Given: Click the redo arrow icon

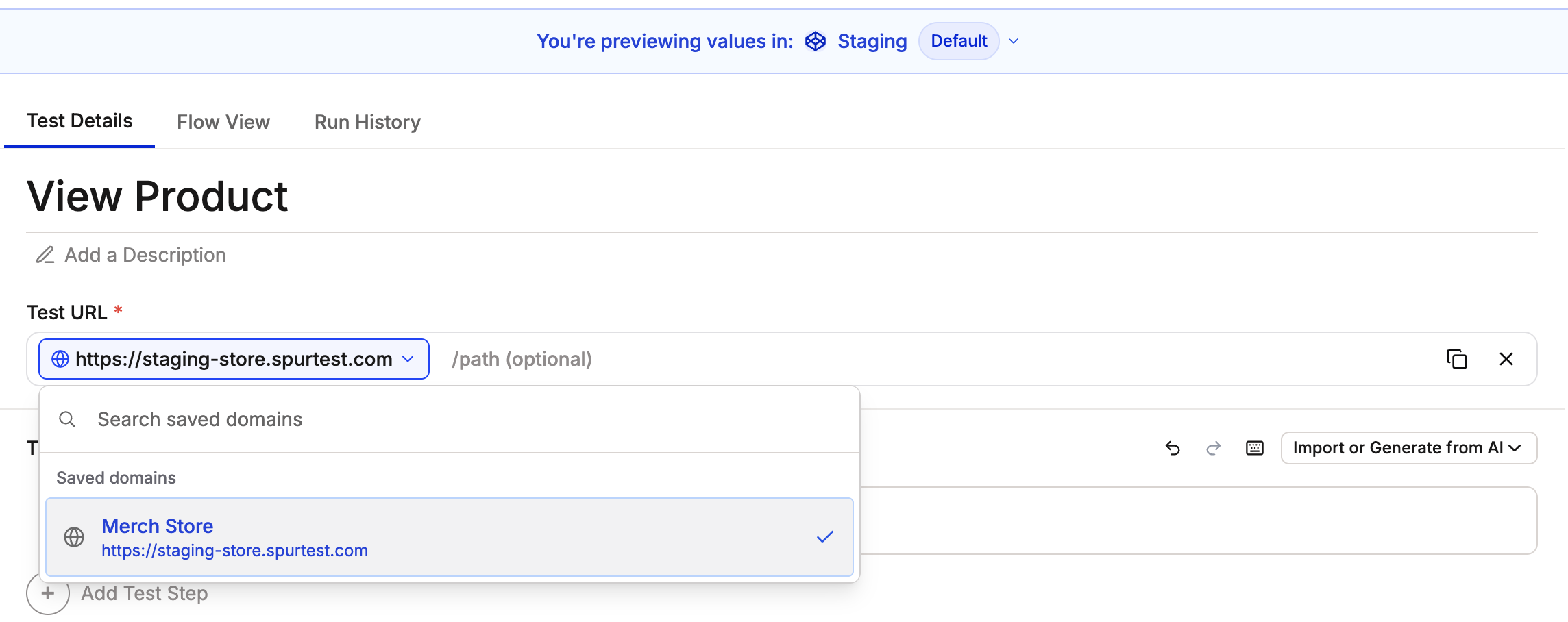Looking at the screenshot, I should click(1214, 448).
